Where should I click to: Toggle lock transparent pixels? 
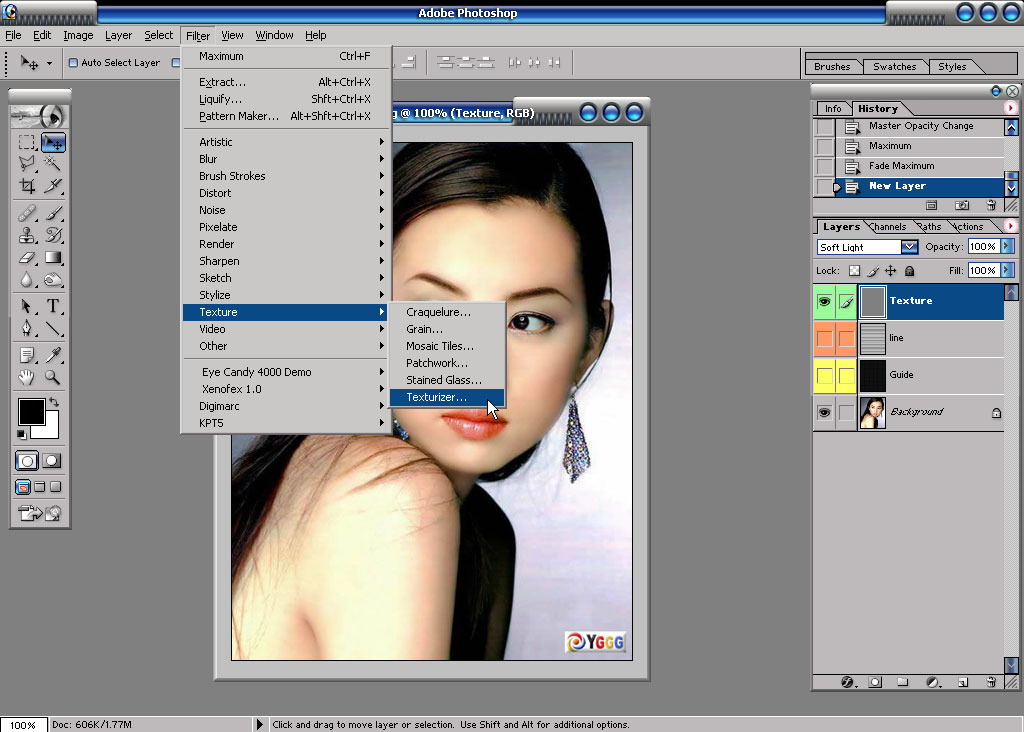point(854,270)
